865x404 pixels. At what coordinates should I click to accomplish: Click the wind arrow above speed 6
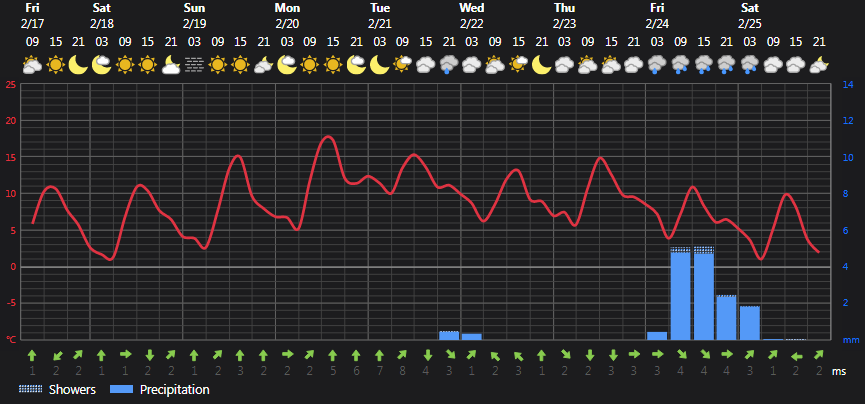pyautogui.click(x=356, y=354)
